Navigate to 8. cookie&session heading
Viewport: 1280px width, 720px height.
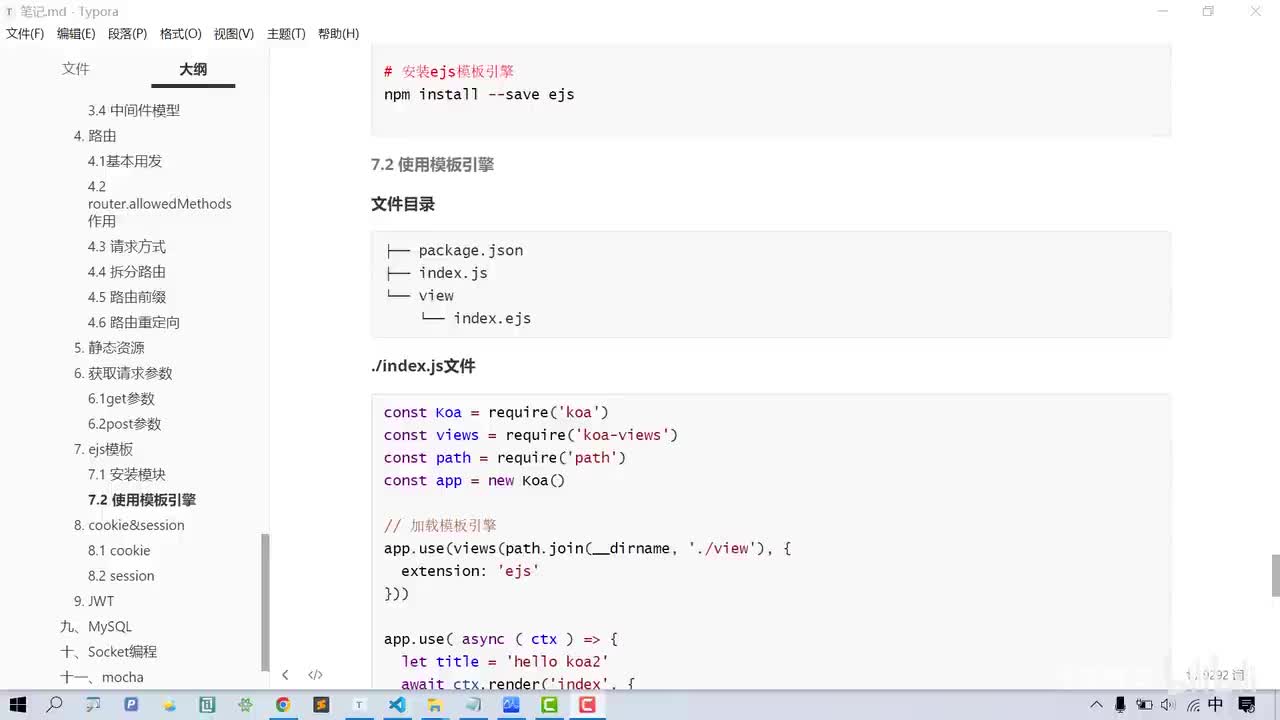click(x=129, y=525)
